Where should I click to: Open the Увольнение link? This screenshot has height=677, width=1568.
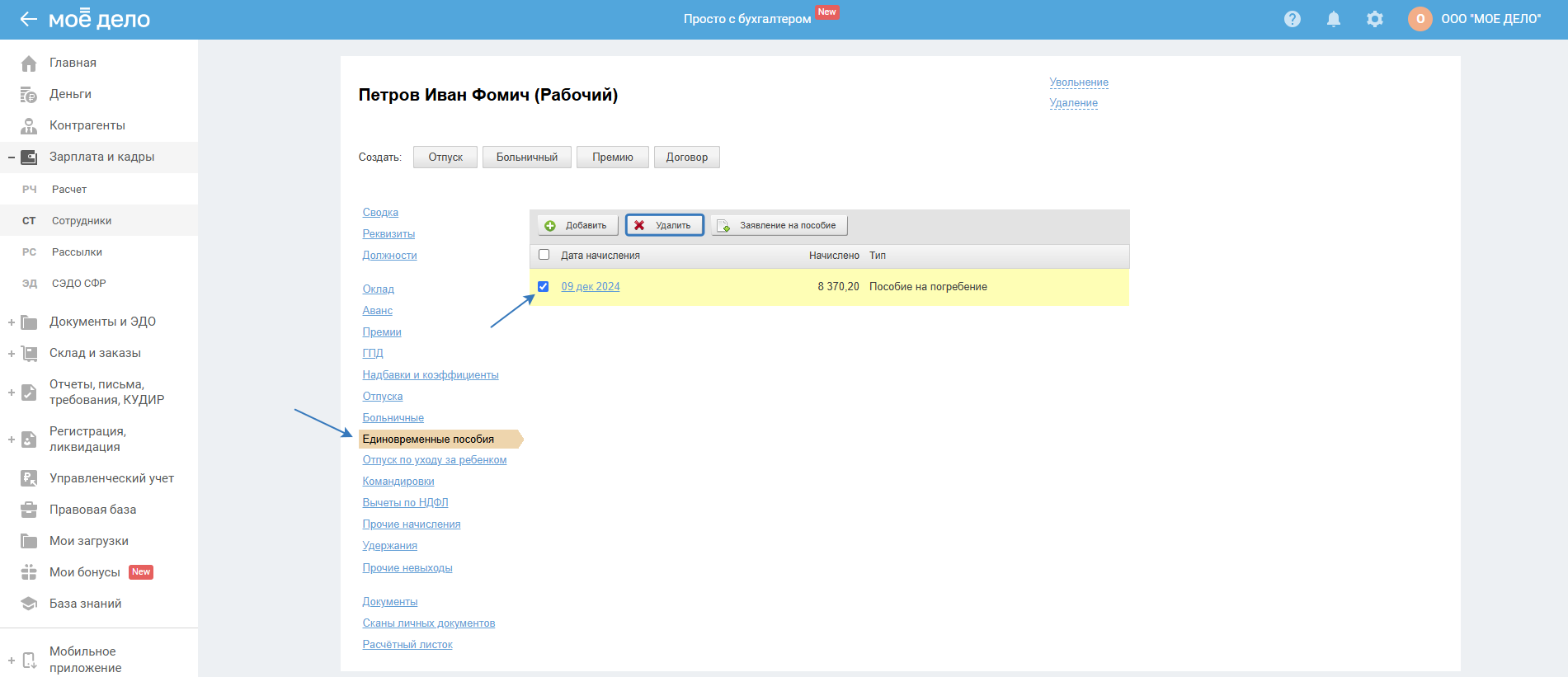point(1079,82)
